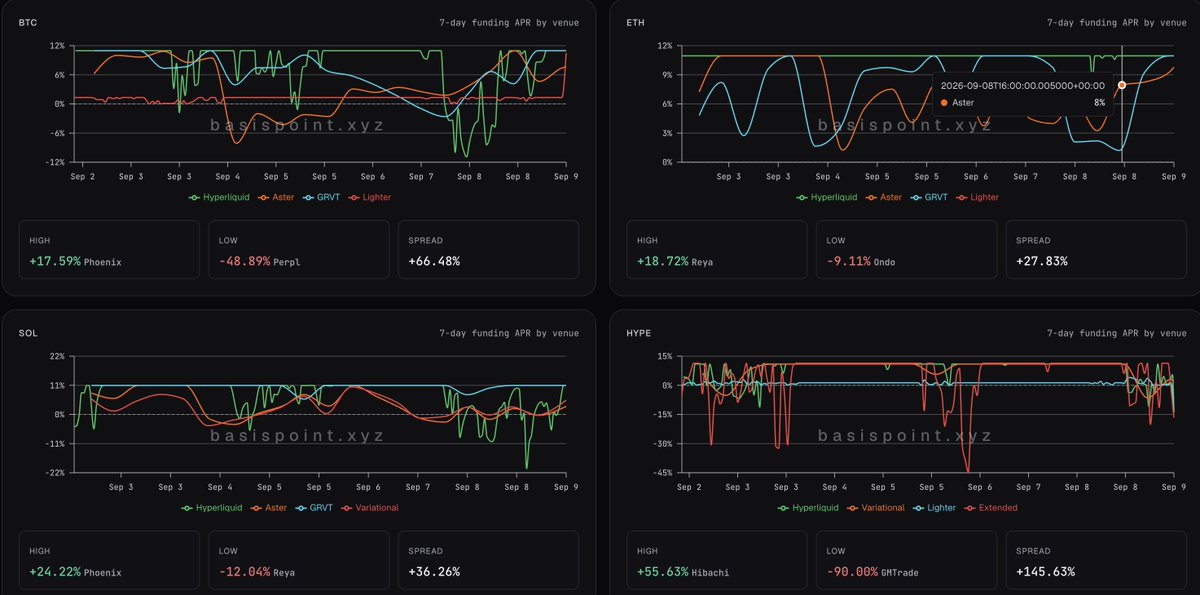Toggle Hyperliquid series in SOL chart legend
Viewport: 1200px width, 595px height.
coord(210,508)
